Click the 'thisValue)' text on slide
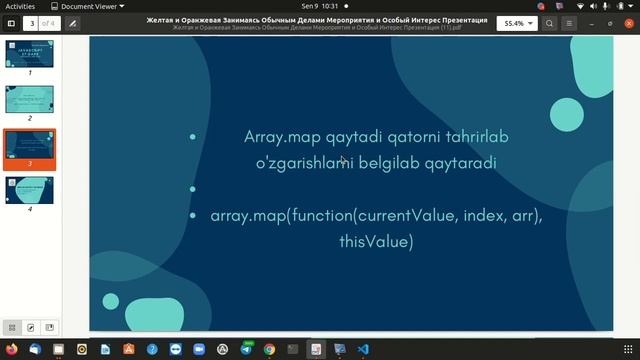The height and width of the screenshot is (360, 640). coord(376,242)
